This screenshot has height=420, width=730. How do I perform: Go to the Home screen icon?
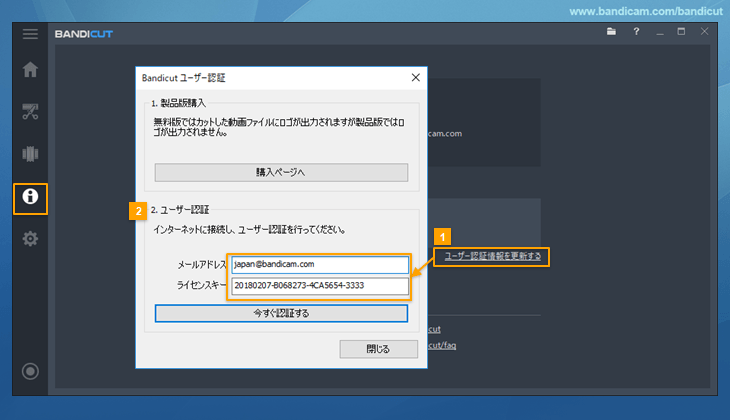click(x=30, y=70)
